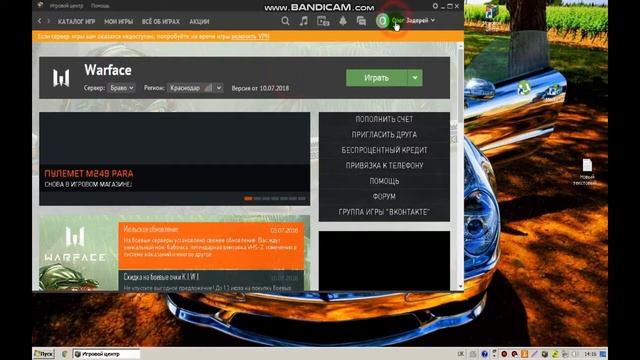Select ПРИВЯЗКА К ТЕЛЕФОНУ in the side menu

(x=384, y=166)
